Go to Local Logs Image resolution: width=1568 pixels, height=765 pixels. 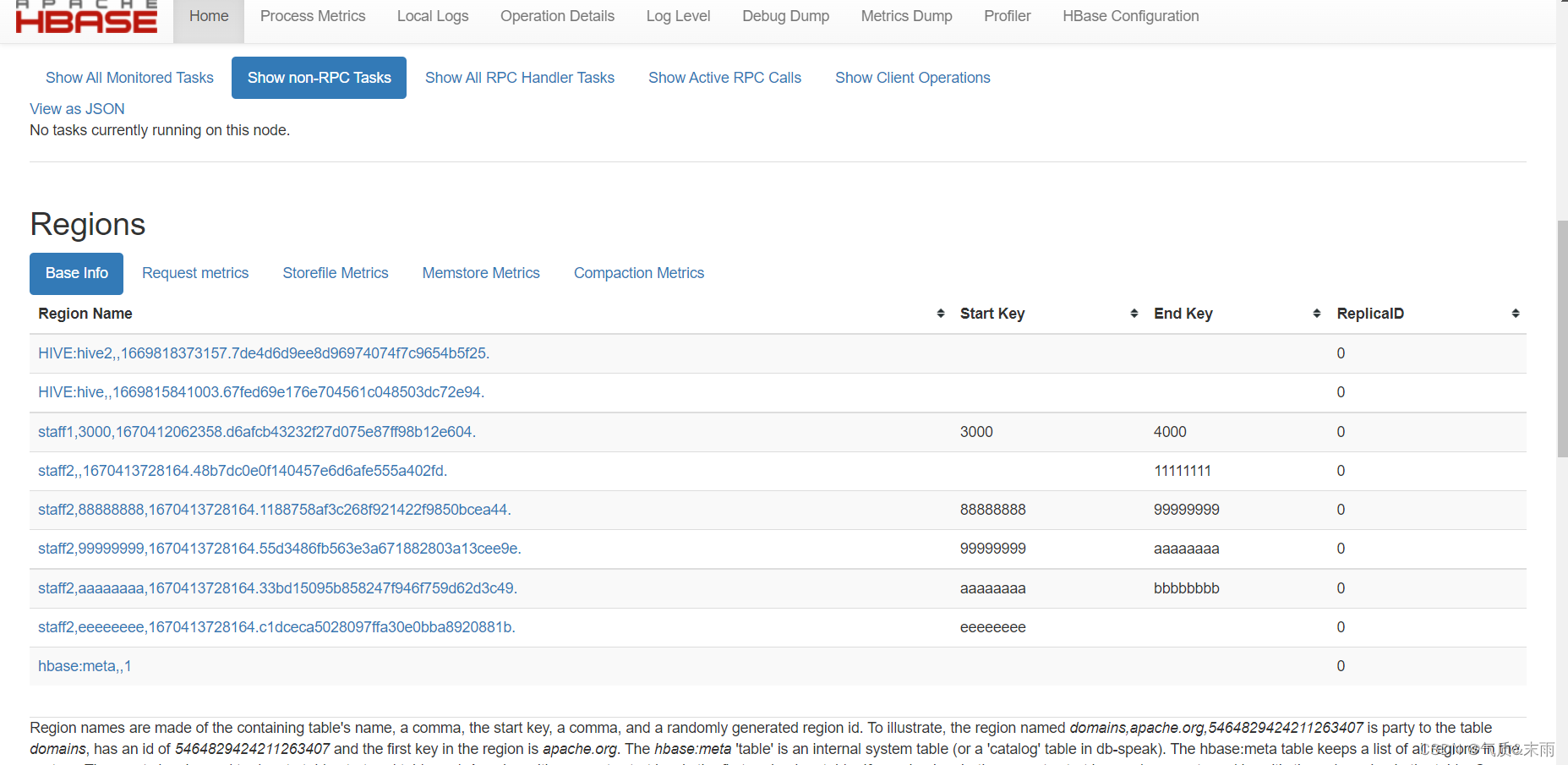[x=433, y=16]
